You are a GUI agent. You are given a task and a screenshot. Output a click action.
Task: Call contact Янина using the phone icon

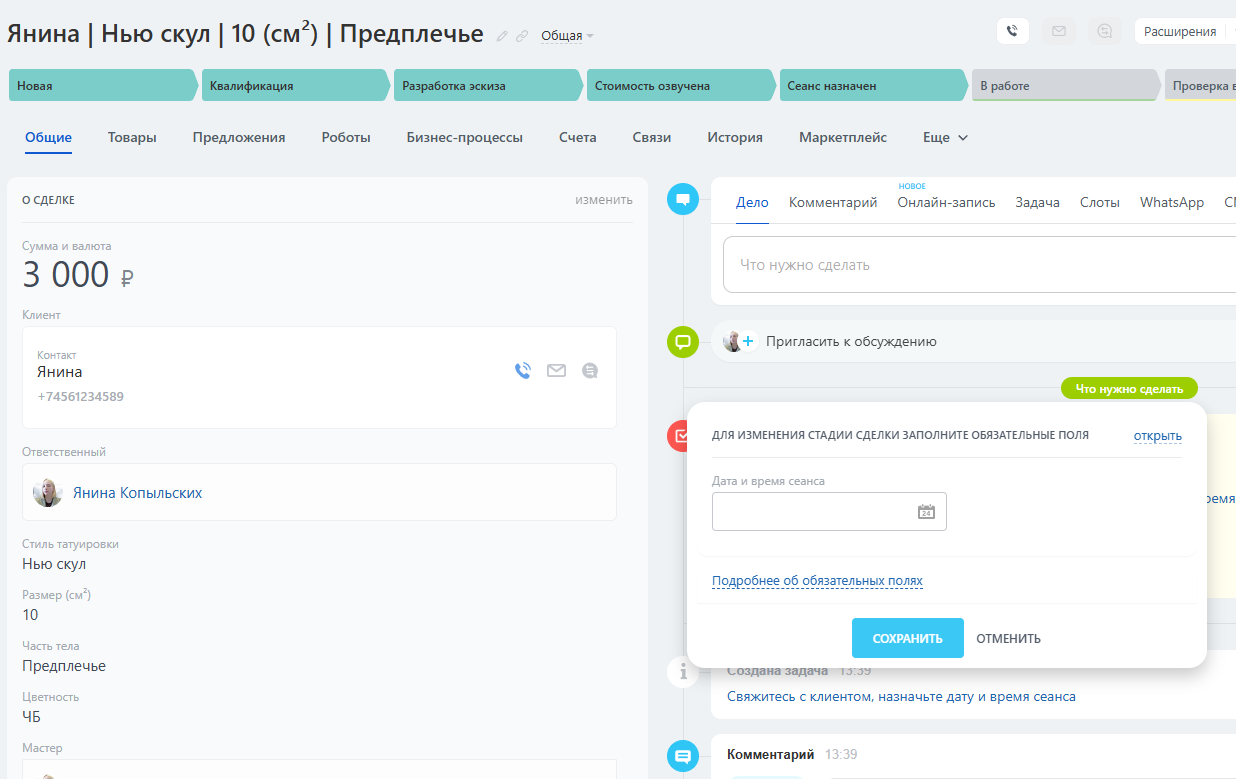(x=522, y=371)
